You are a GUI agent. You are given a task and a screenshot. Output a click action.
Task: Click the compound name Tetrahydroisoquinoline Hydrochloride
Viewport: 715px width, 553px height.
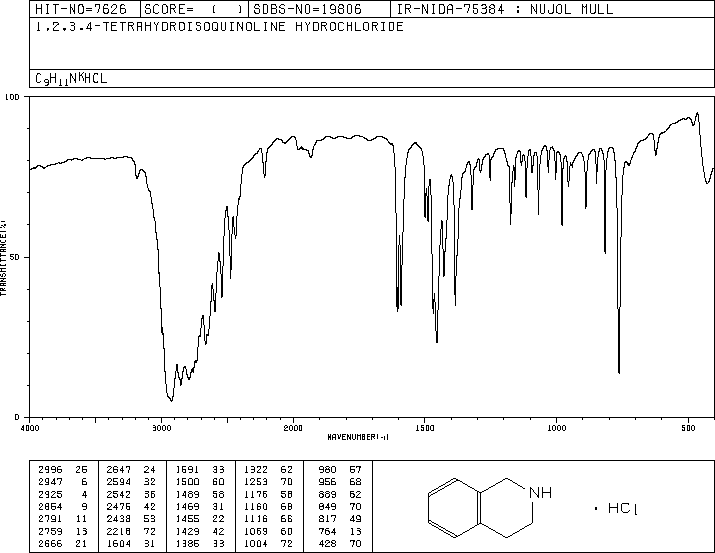click(219, 27)
